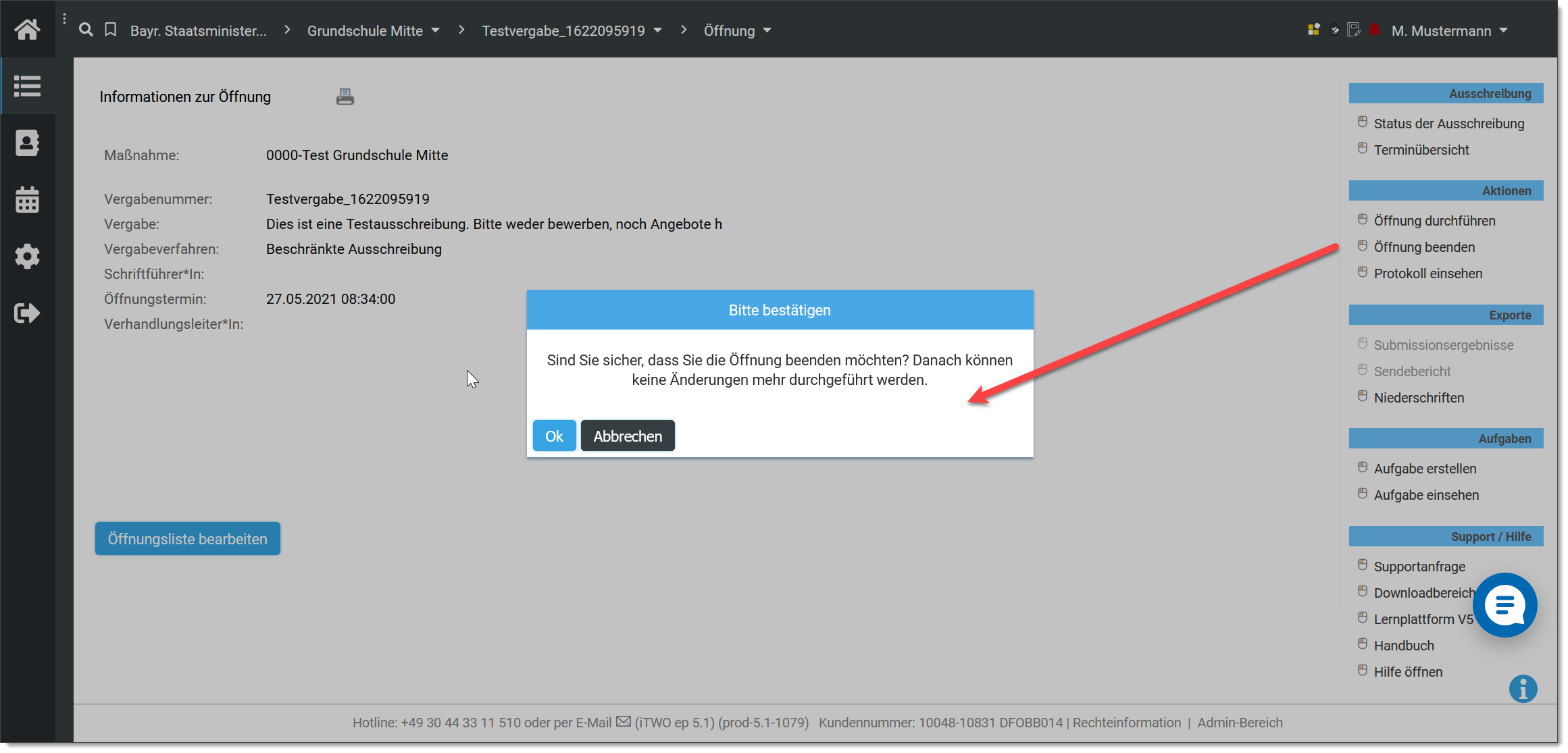Open the address book sidebar icon
The width and height of the screenshot is (1568, 753).
[27, 142]
